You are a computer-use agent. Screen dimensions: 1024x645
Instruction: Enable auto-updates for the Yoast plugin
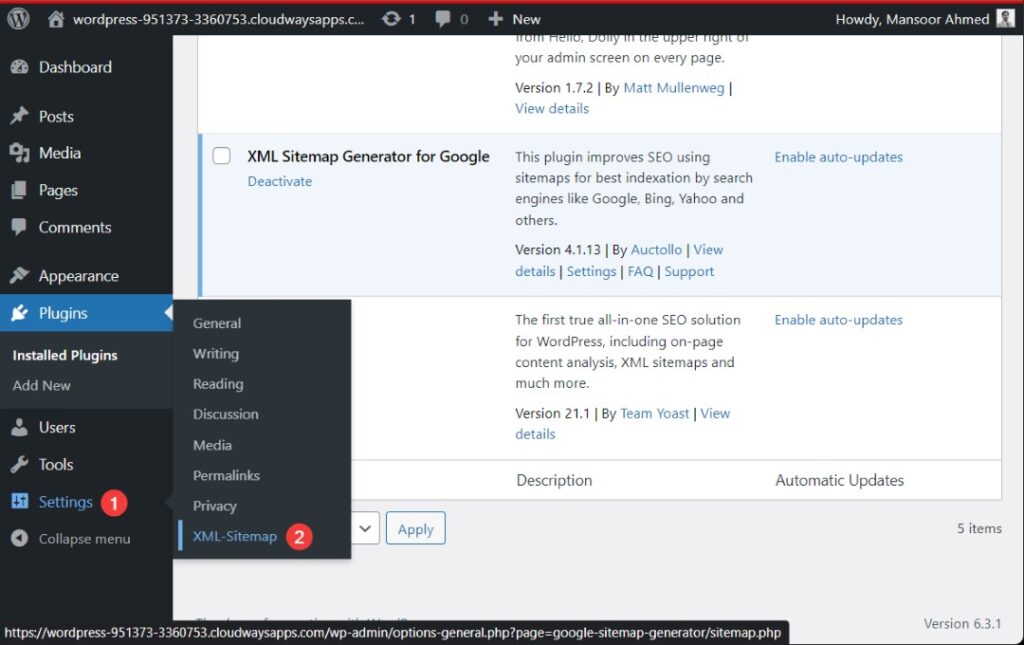tap(839, 320)
